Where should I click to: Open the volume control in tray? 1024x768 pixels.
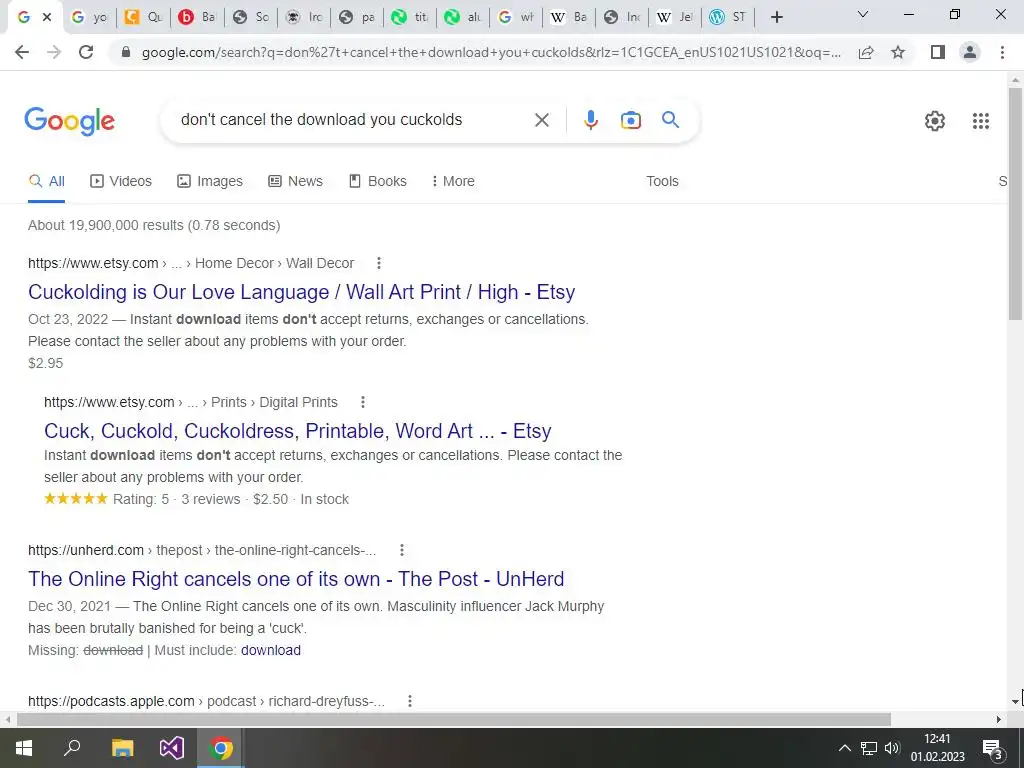[891, 748]
